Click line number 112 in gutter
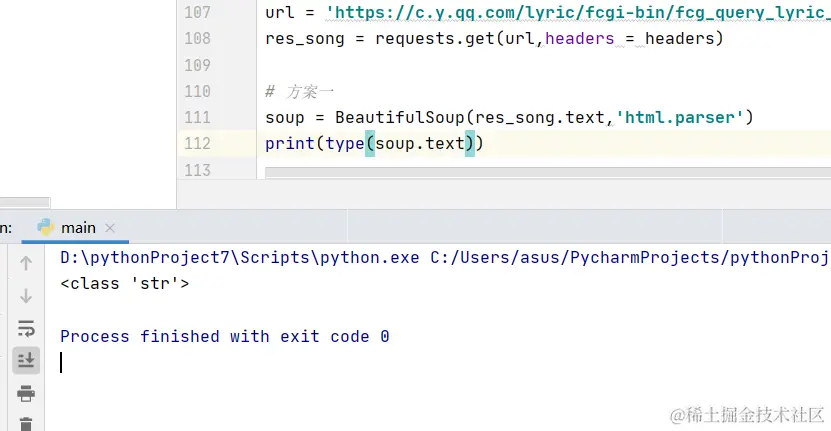The width and height of the screenshot is (831, 431). coord(197,144)
